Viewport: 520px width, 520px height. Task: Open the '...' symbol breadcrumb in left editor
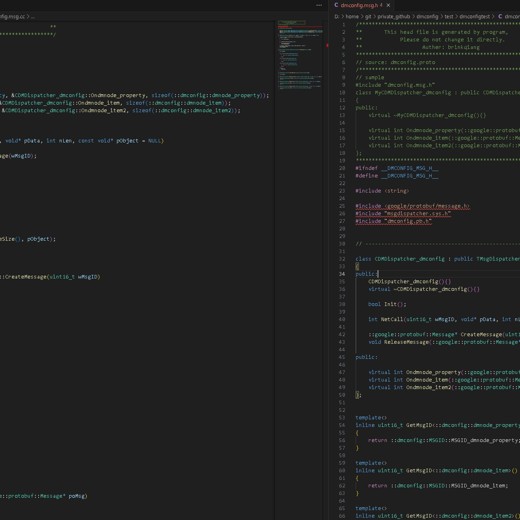coord(33,17)
